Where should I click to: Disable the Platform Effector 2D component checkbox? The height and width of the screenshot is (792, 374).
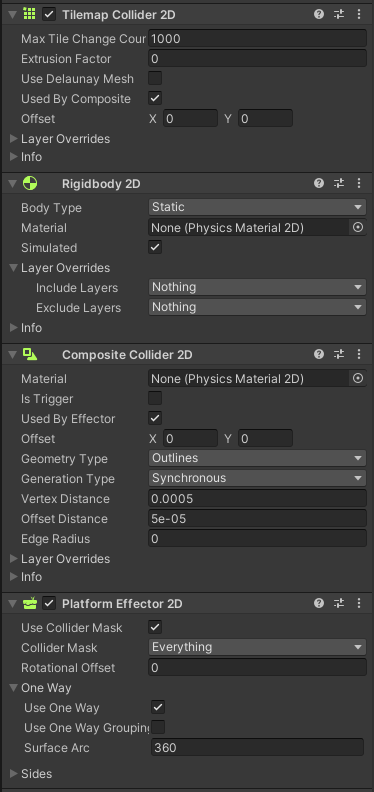49,603
